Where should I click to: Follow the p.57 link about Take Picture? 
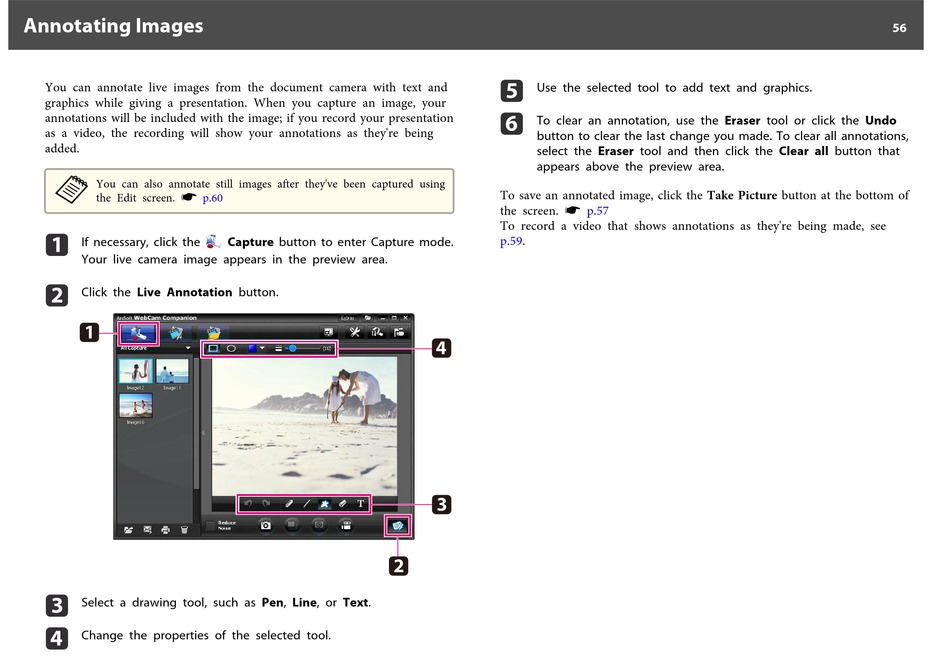597,211
